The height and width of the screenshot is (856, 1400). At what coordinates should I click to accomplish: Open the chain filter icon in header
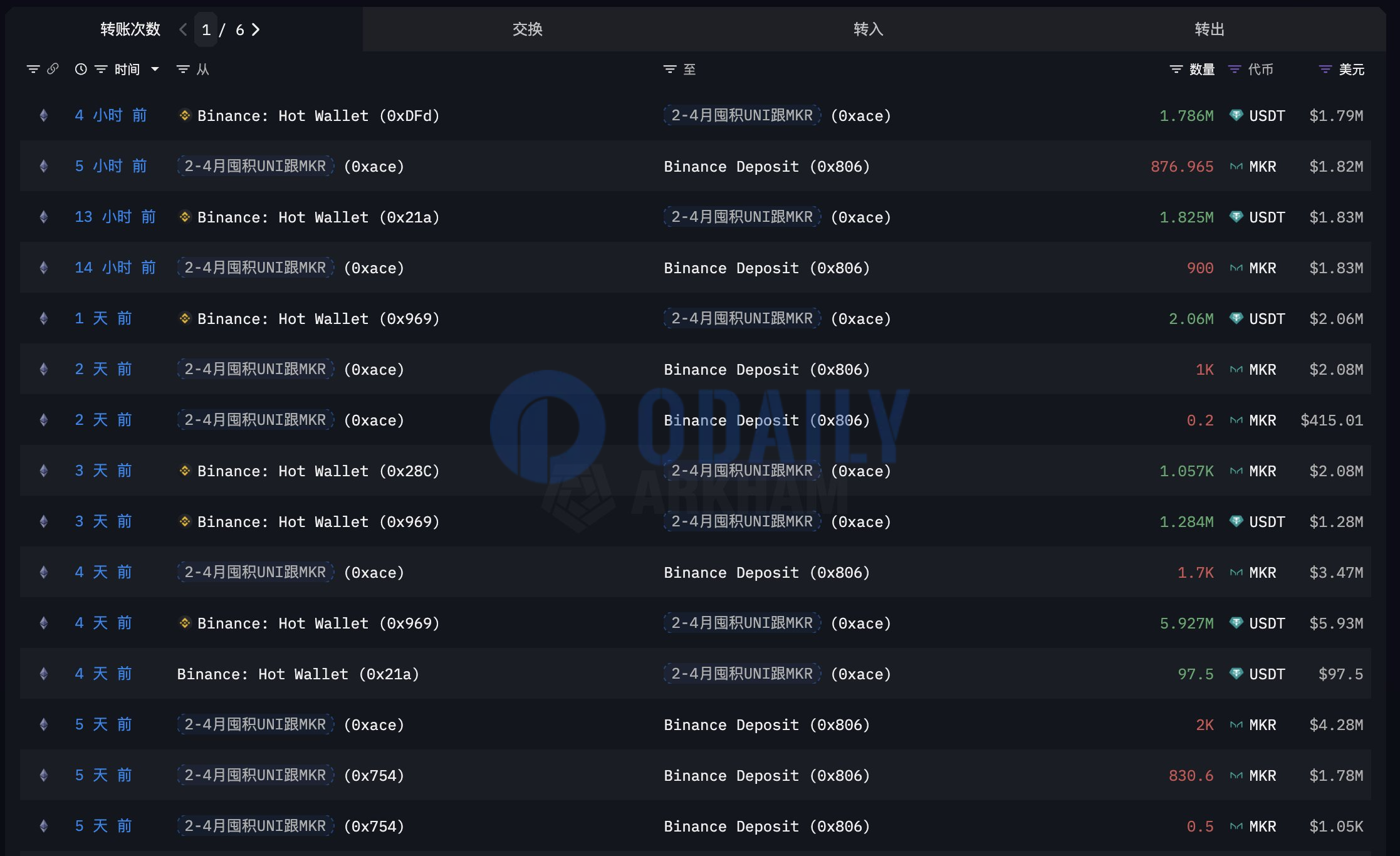[x=33, y=69]
